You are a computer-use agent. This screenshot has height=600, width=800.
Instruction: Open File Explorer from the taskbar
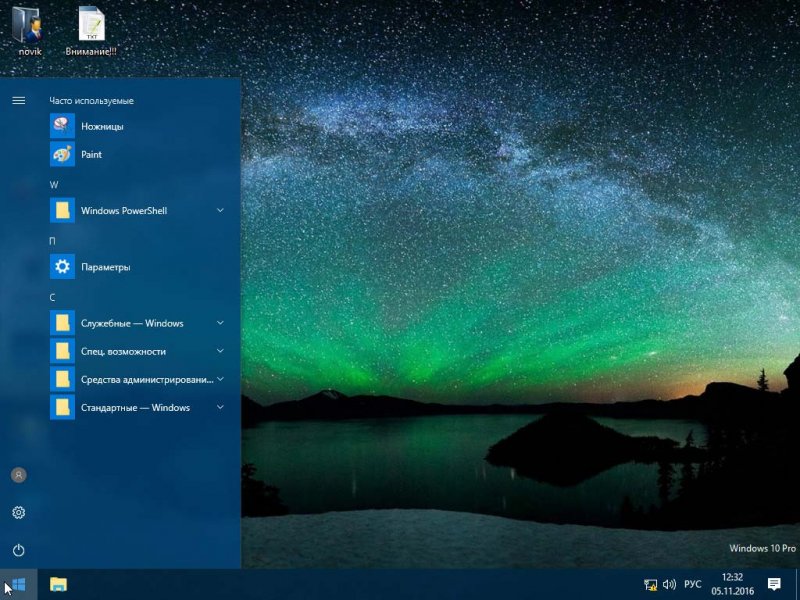coord(59,584)
